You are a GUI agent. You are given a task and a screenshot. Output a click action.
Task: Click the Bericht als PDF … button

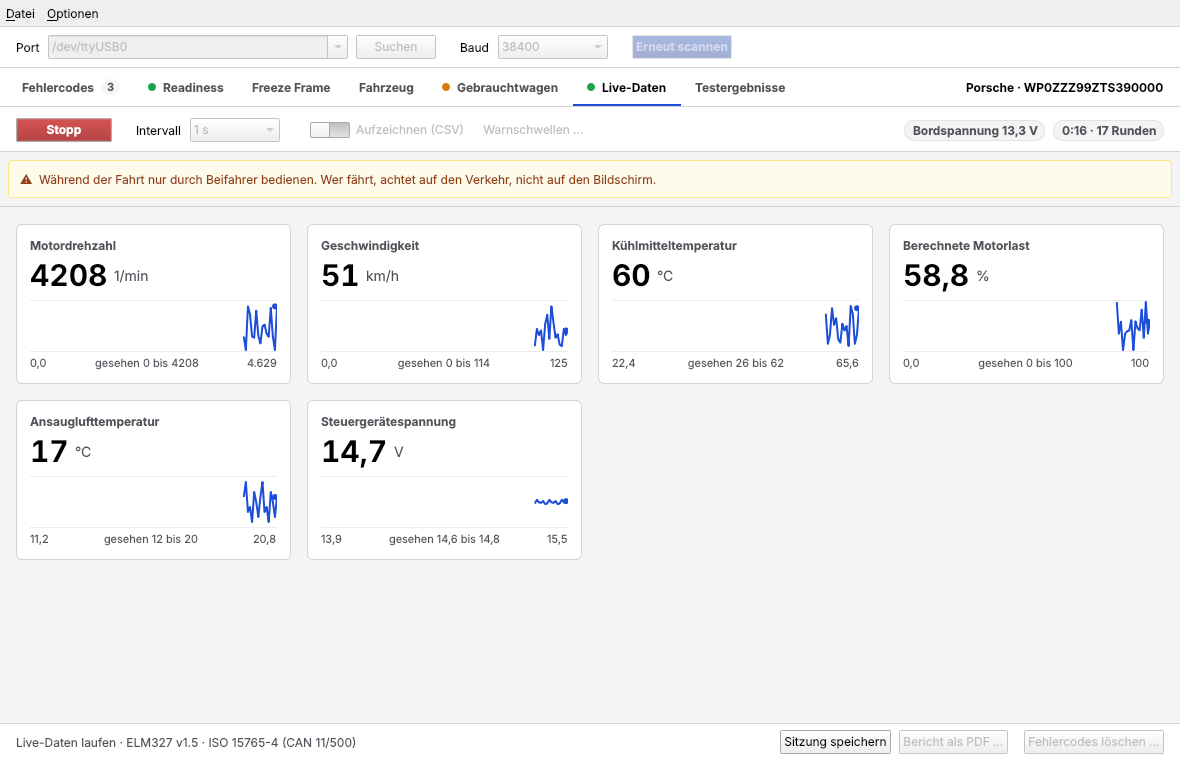(953, 742)
